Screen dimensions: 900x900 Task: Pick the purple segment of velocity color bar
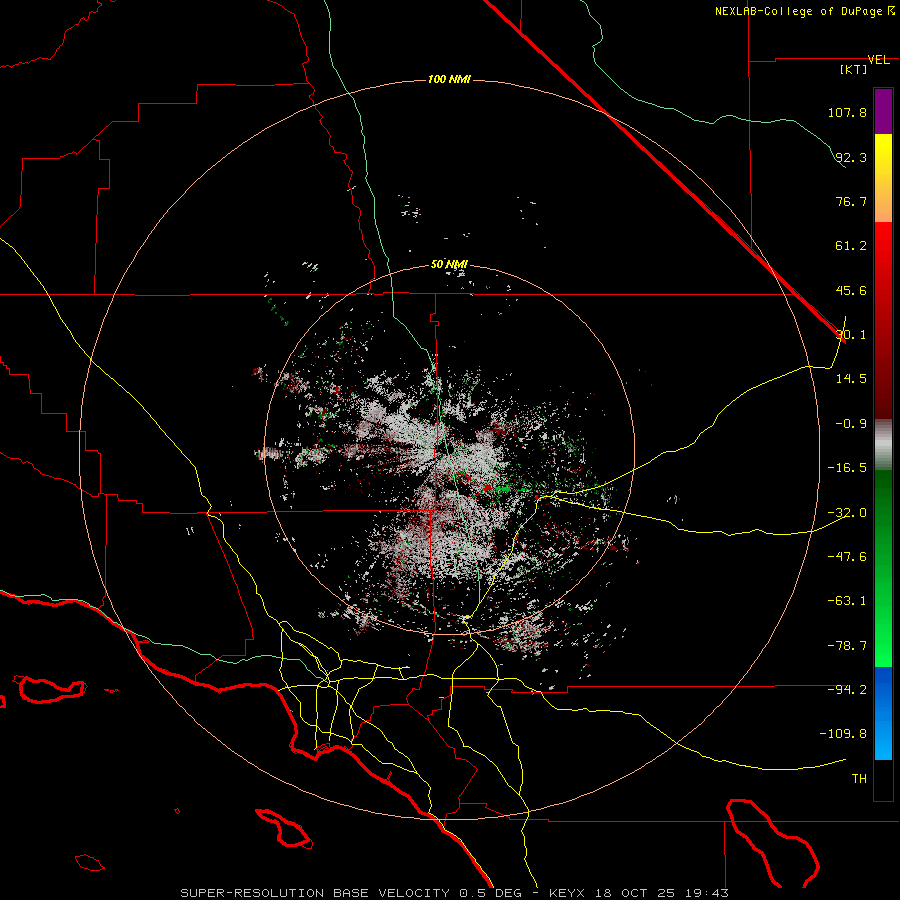coord(883,111)
